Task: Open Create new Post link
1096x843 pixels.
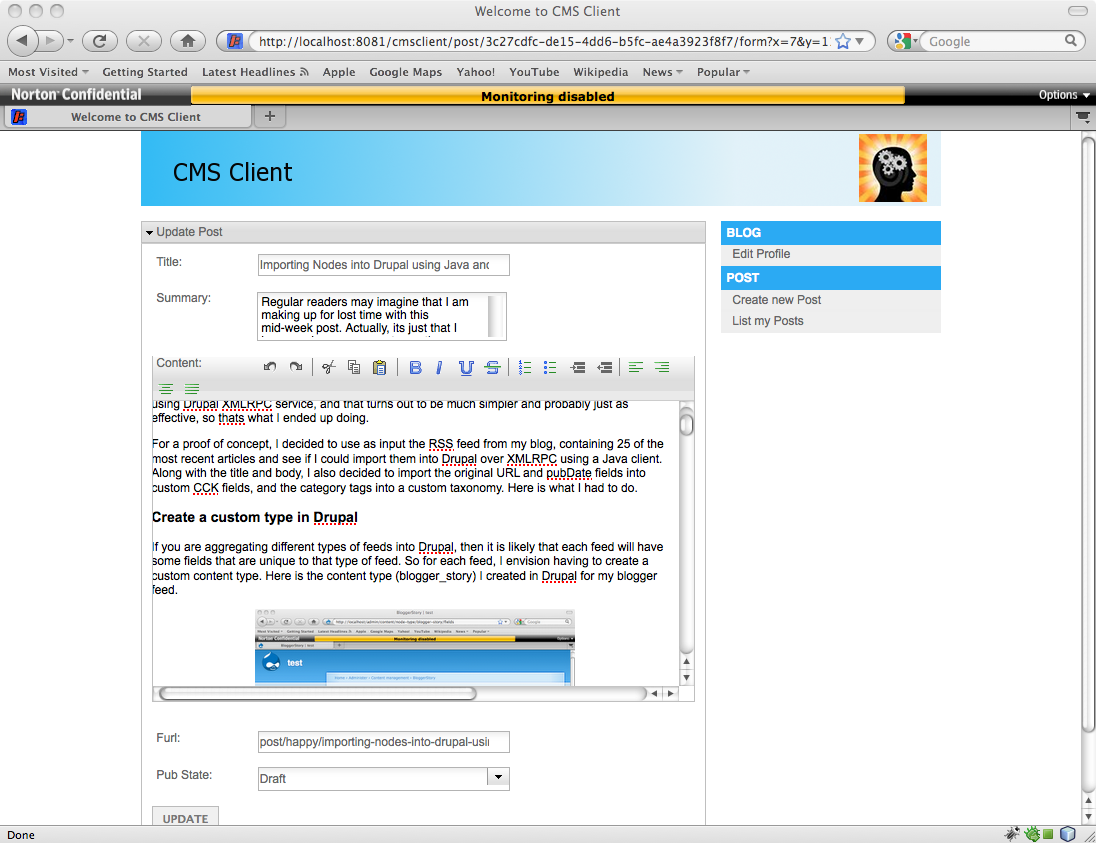Action: click(777, 300)
